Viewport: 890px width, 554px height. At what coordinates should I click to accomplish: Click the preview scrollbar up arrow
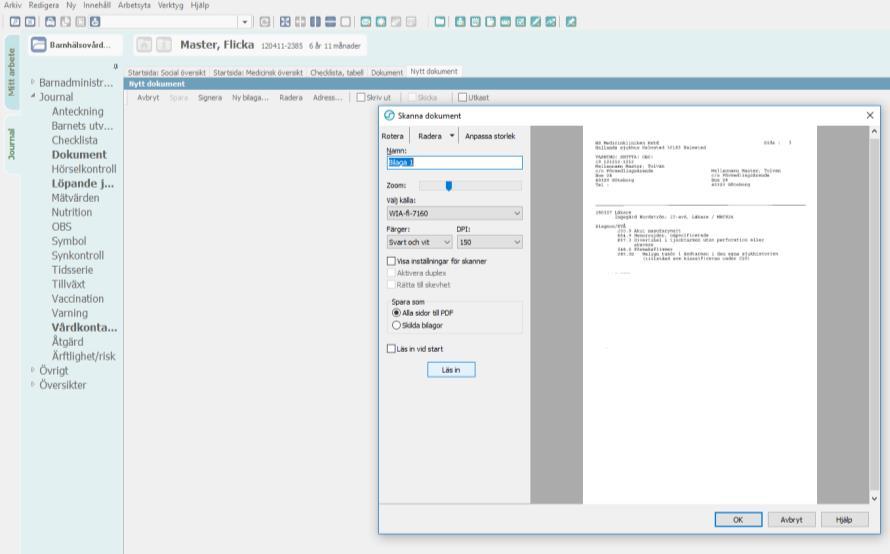(x=874, y=131)
